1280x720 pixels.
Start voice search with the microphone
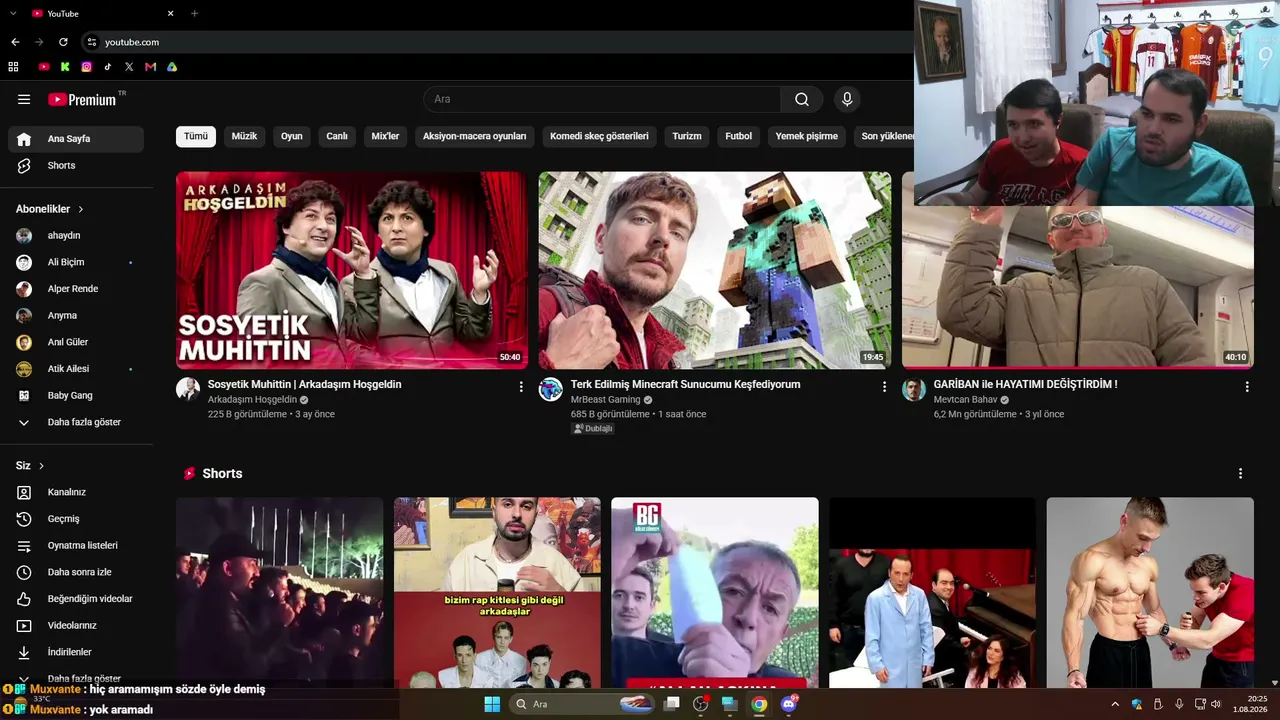(847, 99)
